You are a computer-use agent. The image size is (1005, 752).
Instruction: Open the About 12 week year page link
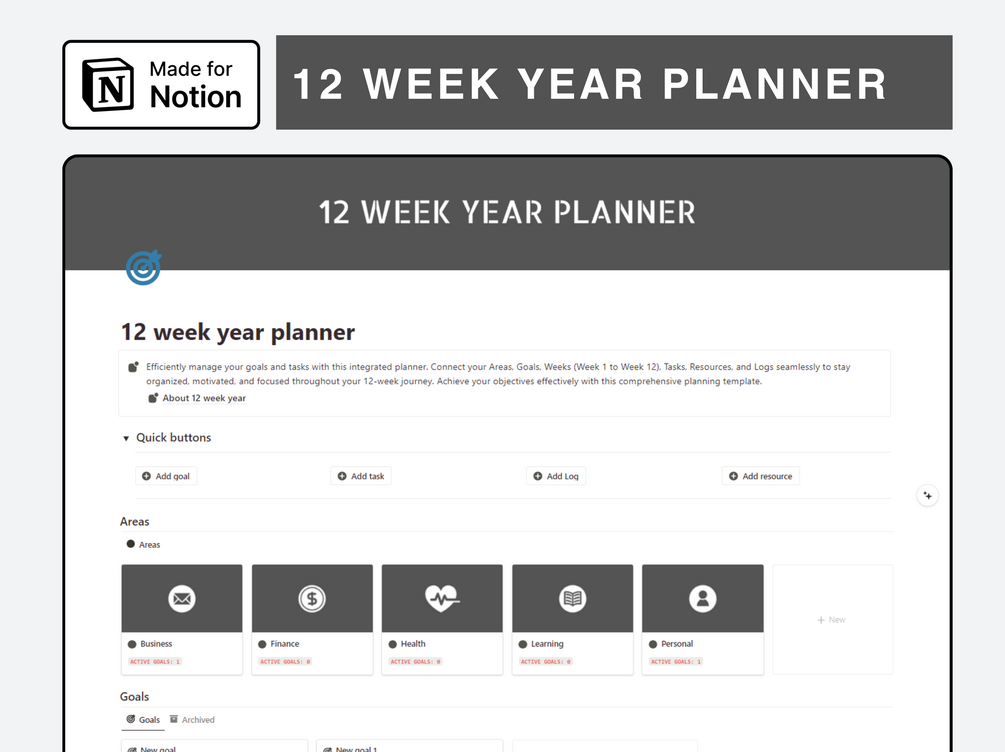[x=203, y=398]
